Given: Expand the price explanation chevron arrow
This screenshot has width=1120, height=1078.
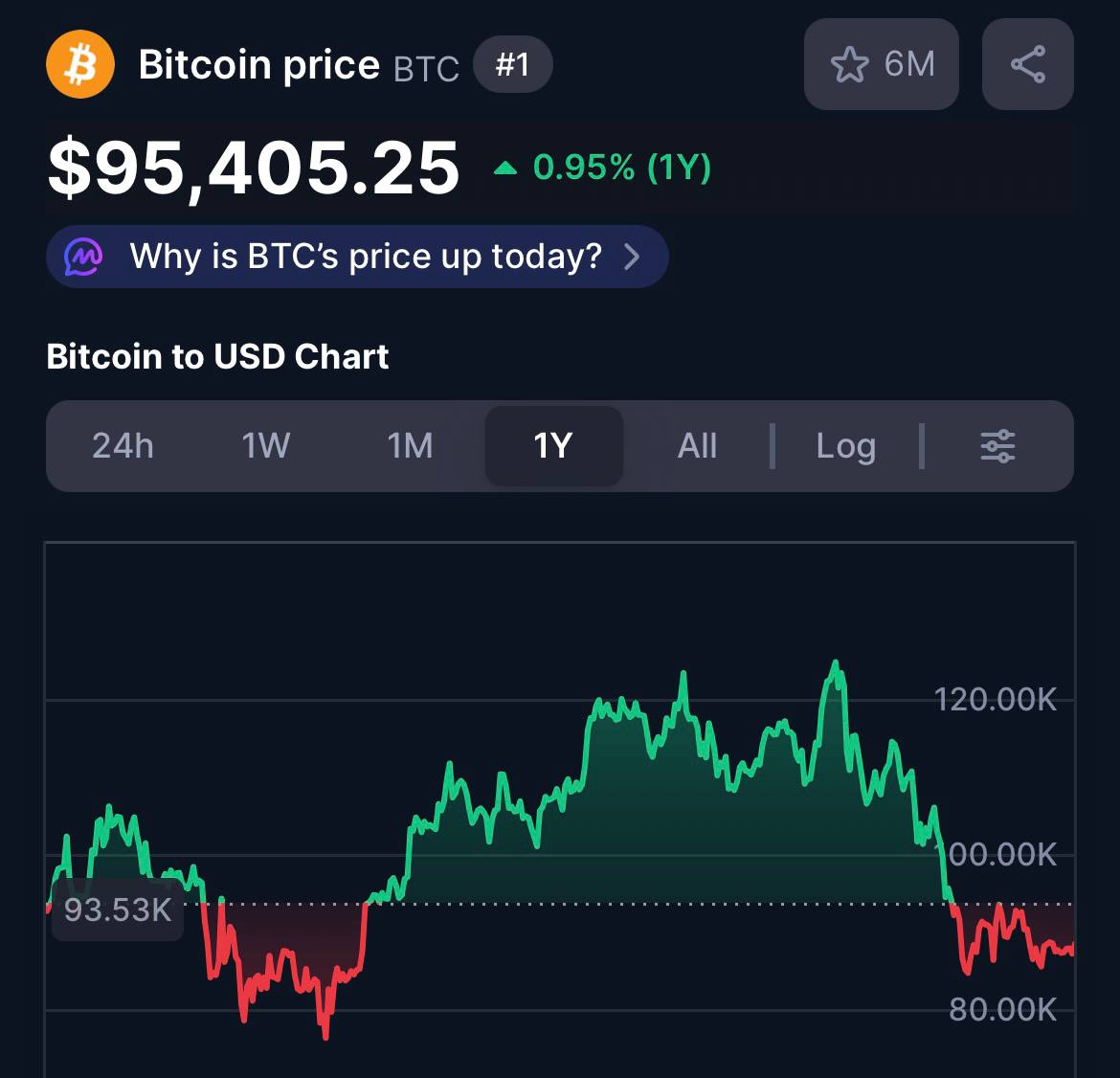Looking at the screenshot, I should (x=632, y=257).
